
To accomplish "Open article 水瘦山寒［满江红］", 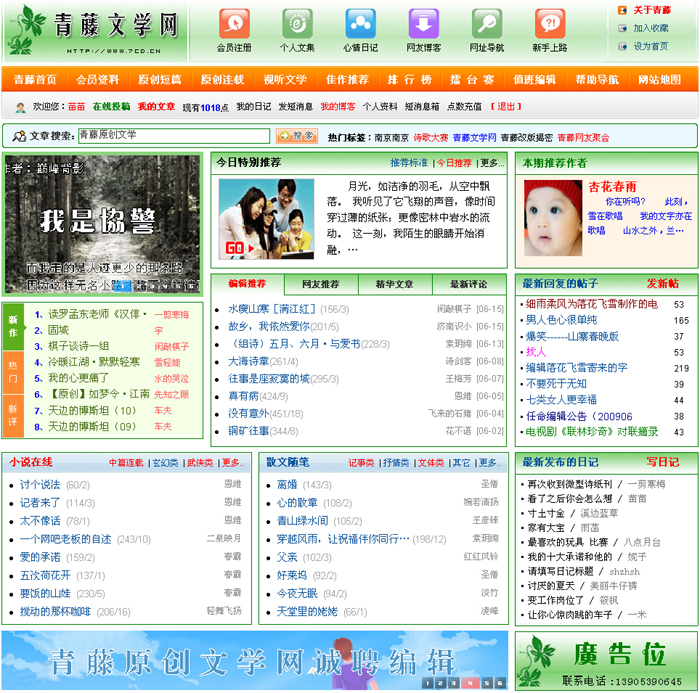I will tap(271, 309).
